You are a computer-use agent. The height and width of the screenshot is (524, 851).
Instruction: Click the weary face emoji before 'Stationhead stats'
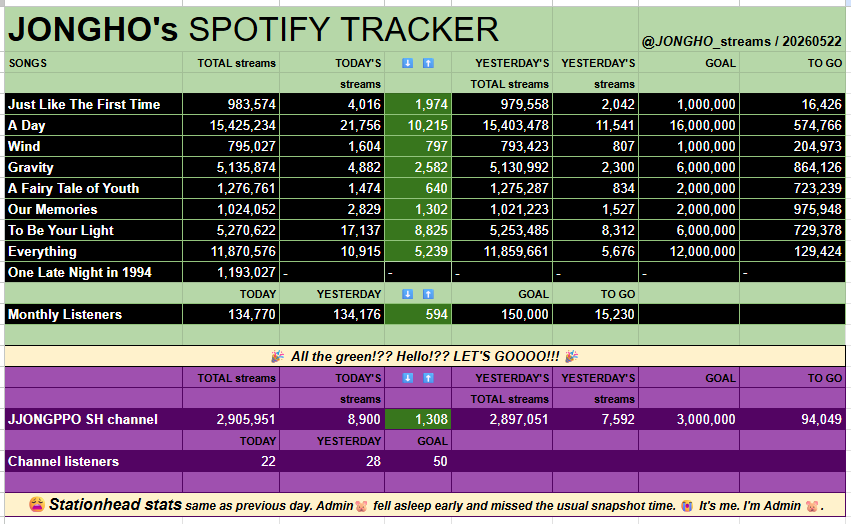tap(37, 505)
